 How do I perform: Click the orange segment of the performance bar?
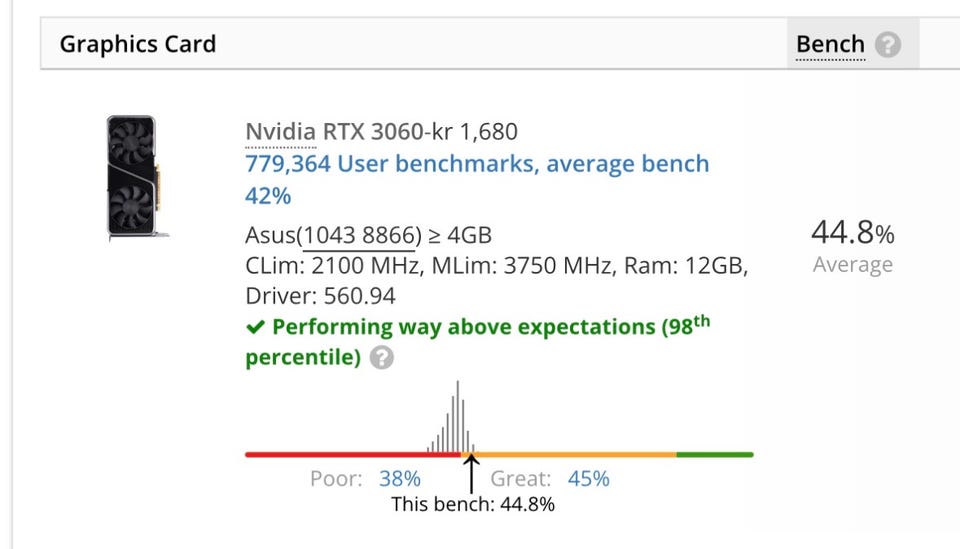click(575, 455)
